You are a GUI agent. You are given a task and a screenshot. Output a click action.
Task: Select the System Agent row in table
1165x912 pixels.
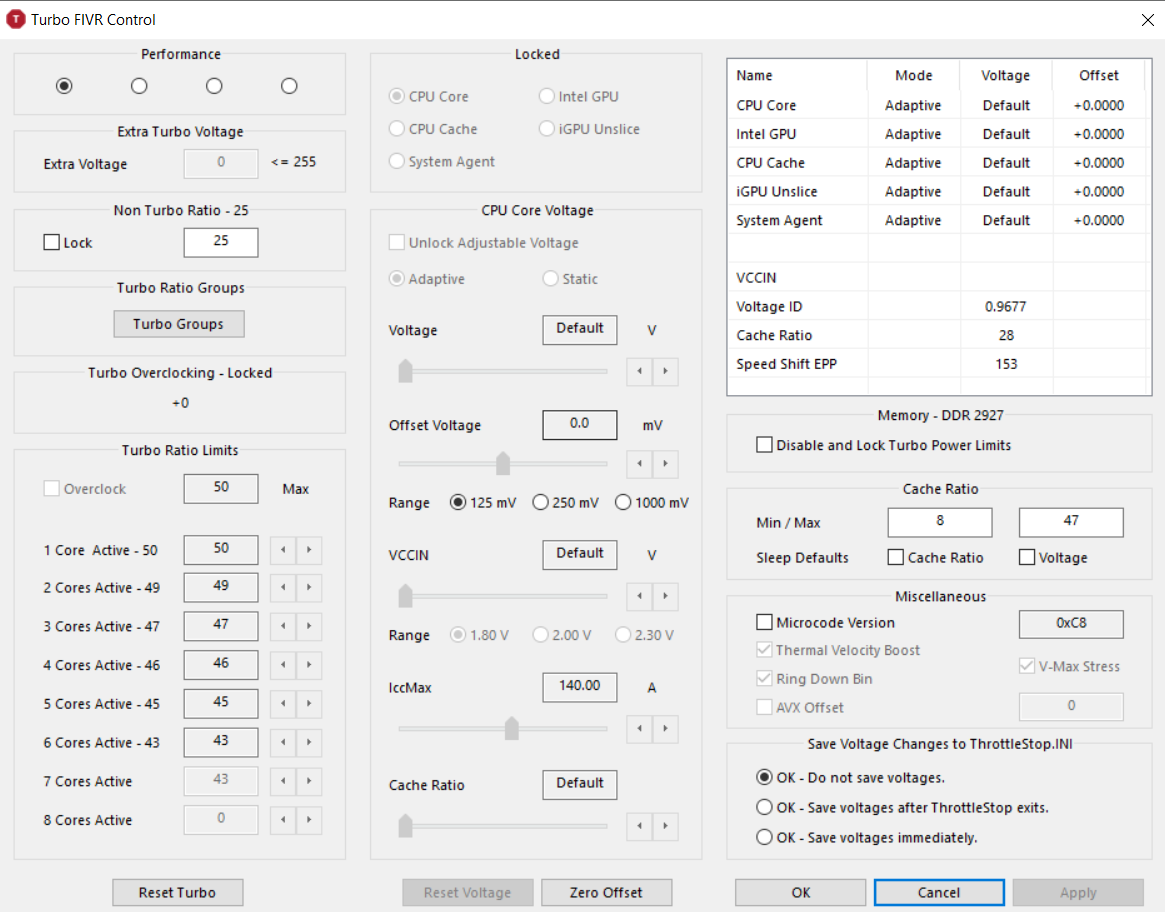pos(939,220)
